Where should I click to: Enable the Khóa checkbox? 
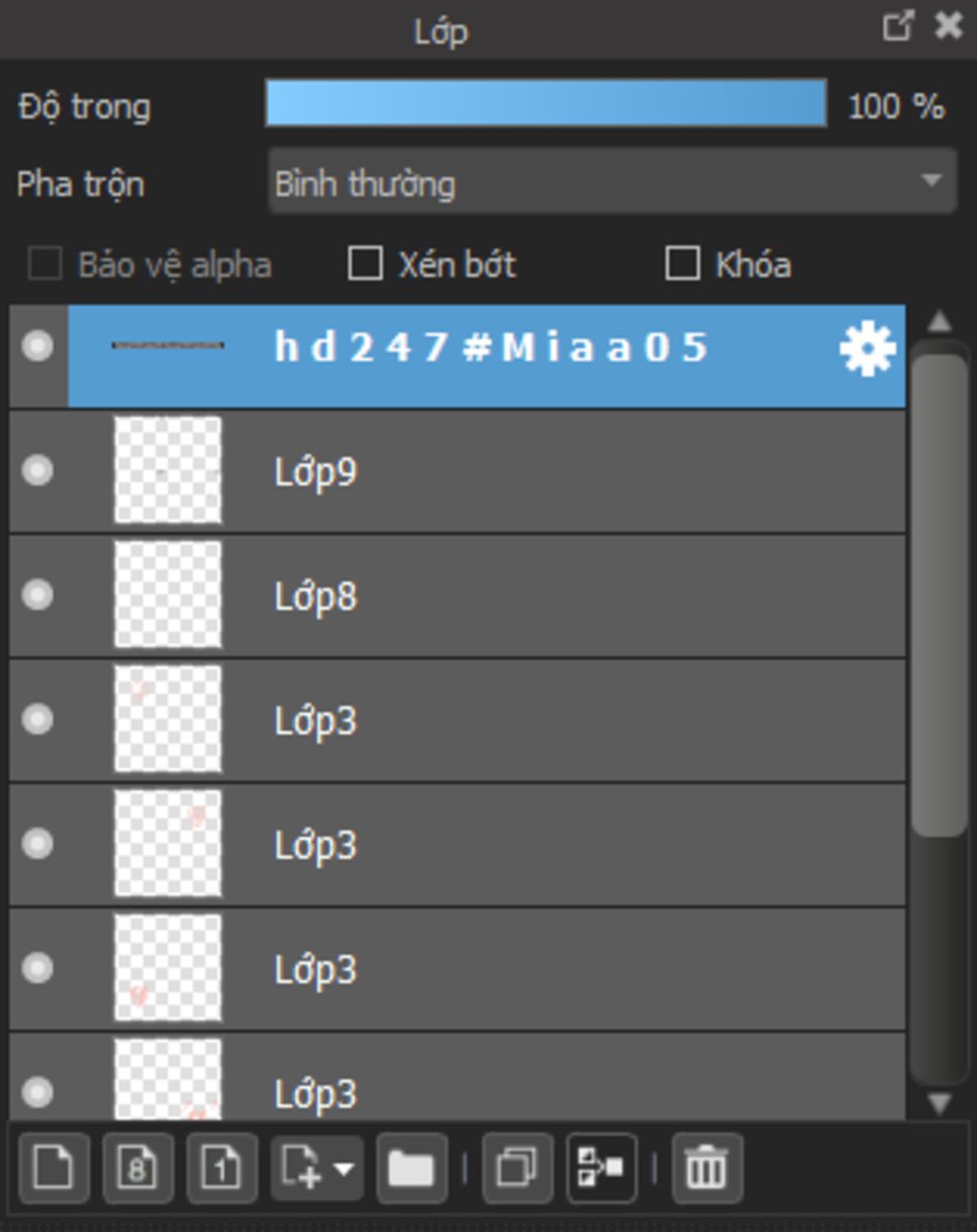pos(682,263)
